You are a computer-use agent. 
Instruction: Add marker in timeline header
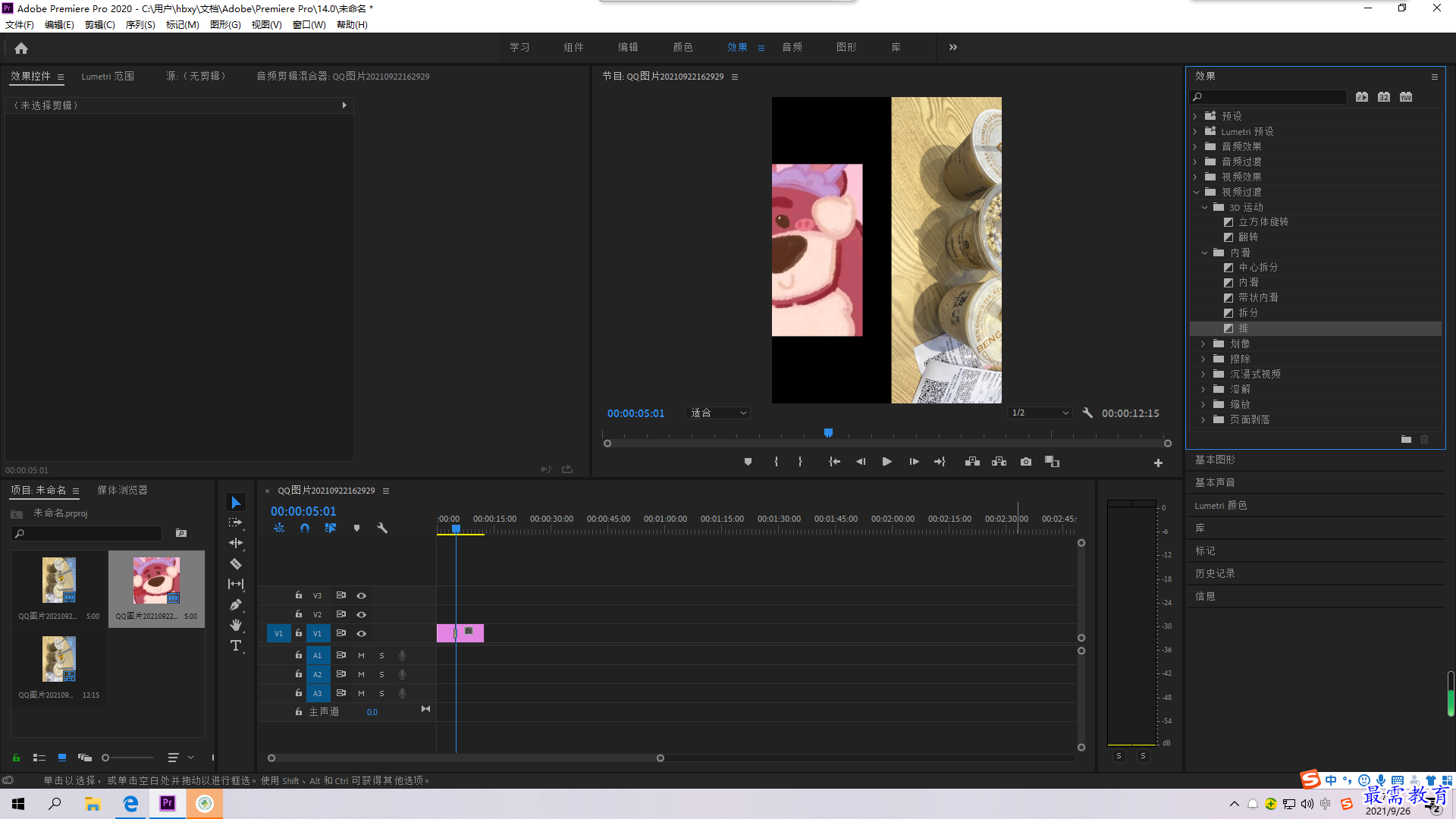point(356,528)
